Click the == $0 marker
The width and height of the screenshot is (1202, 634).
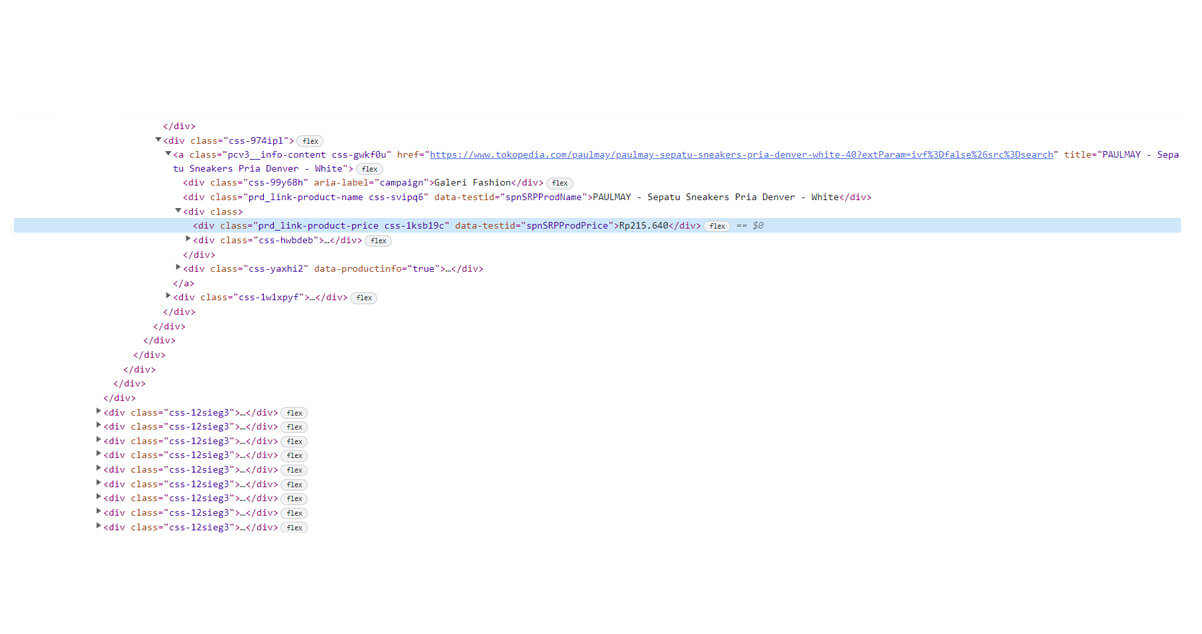[750, 226]
